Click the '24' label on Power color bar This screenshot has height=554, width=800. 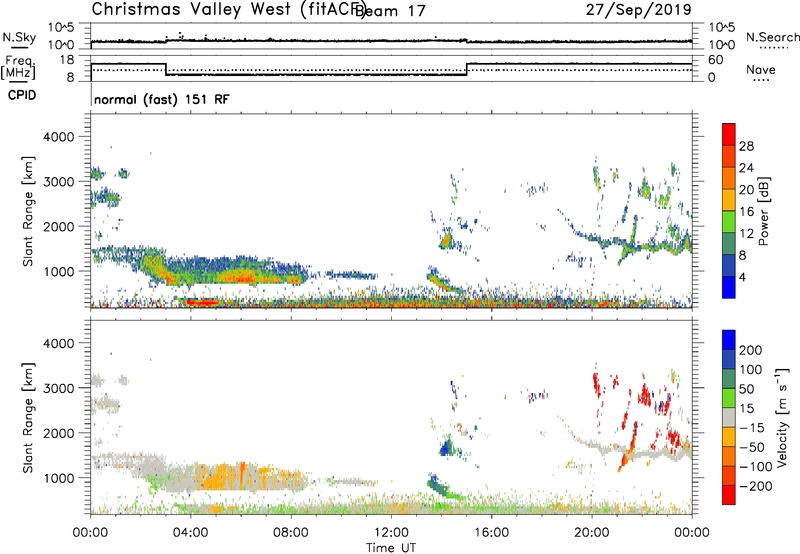click(746, 168)
